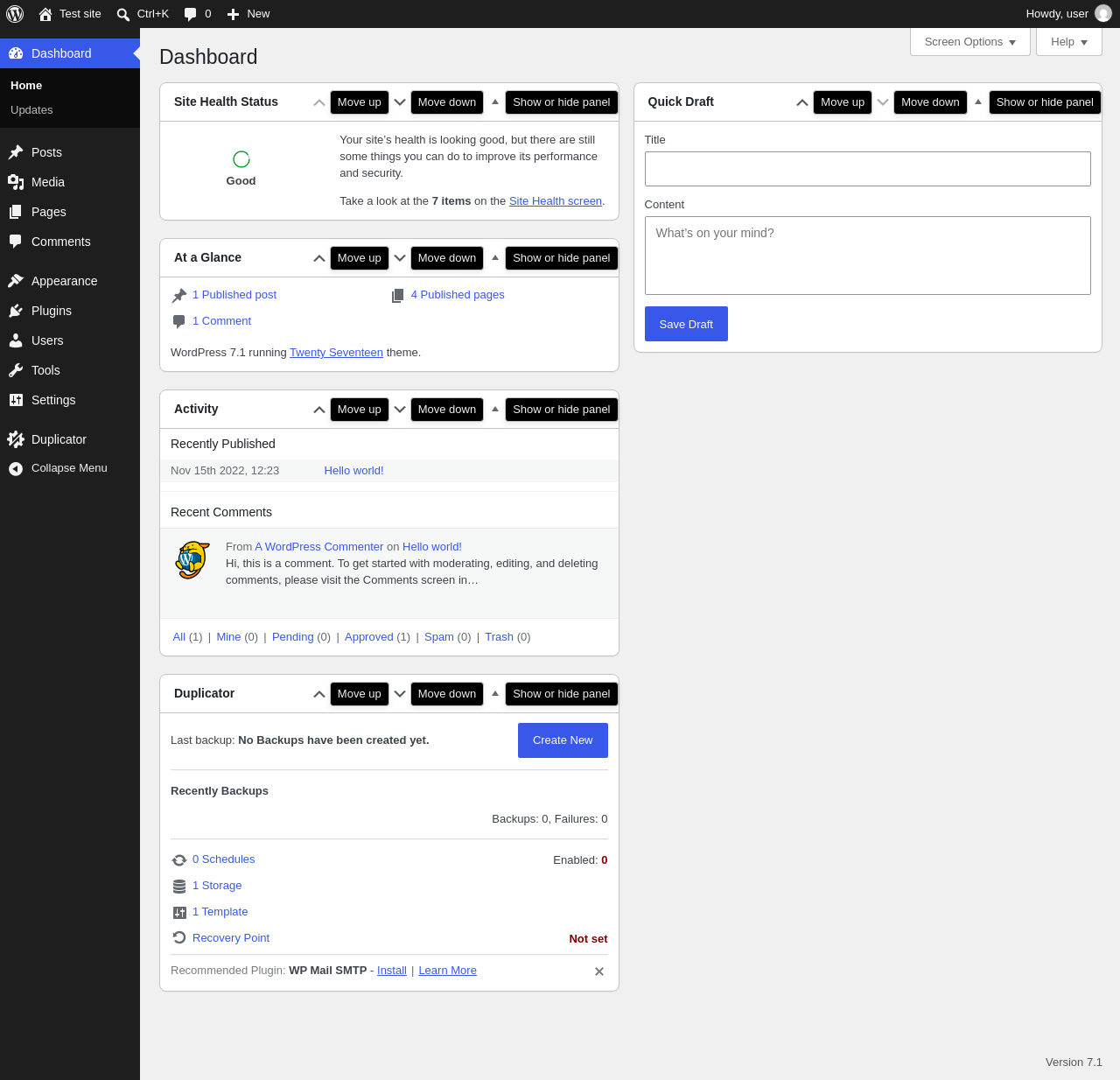Viewport: 1120px width, 1080px height.
Task: Open Plugins via the sidebar plug icon
Action: pos(16,311)
